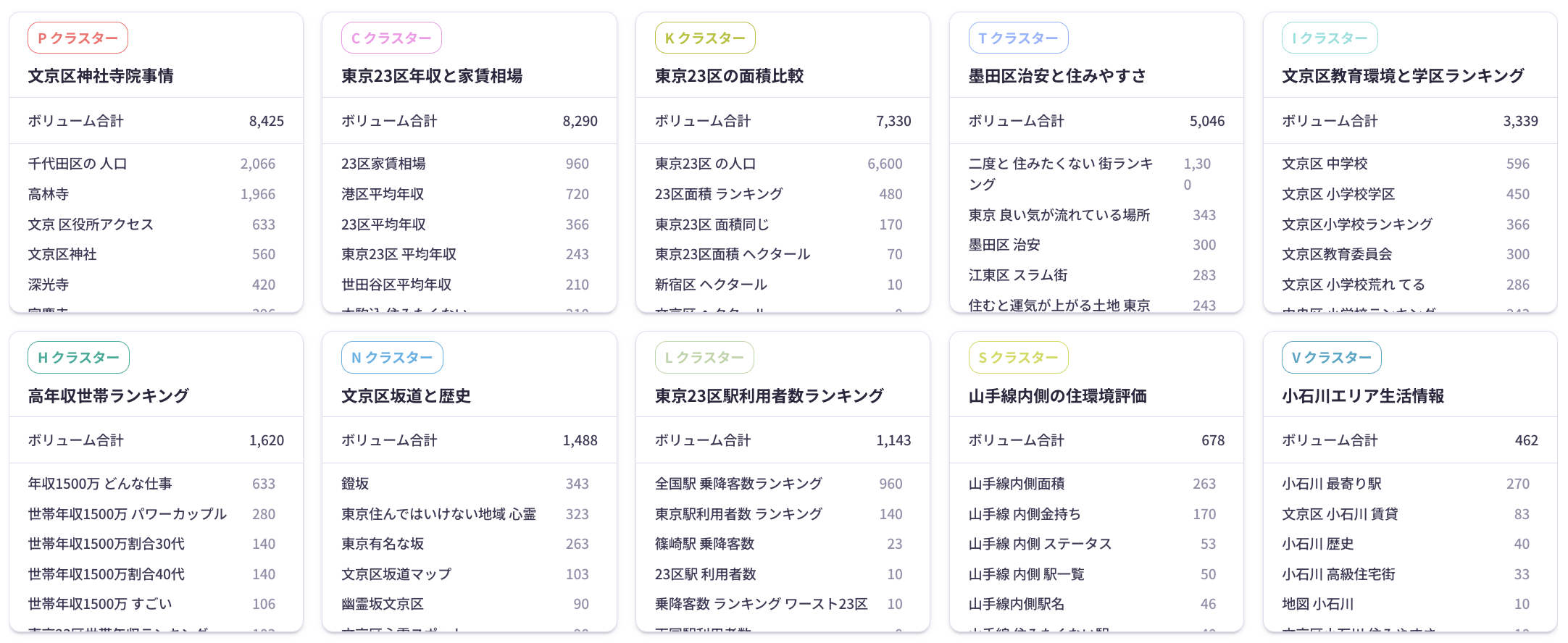Select 全国駅 乗降客数ランキング row

click(738, 484)
